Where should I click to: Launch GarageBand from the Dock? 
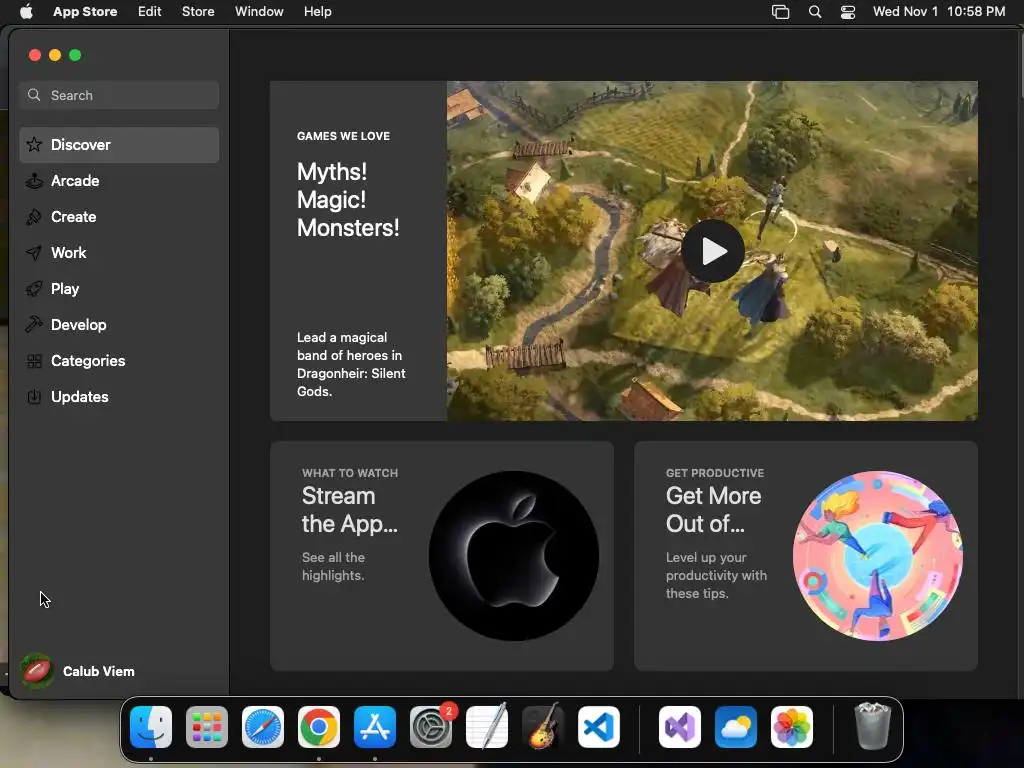click(x=543, y=727)
